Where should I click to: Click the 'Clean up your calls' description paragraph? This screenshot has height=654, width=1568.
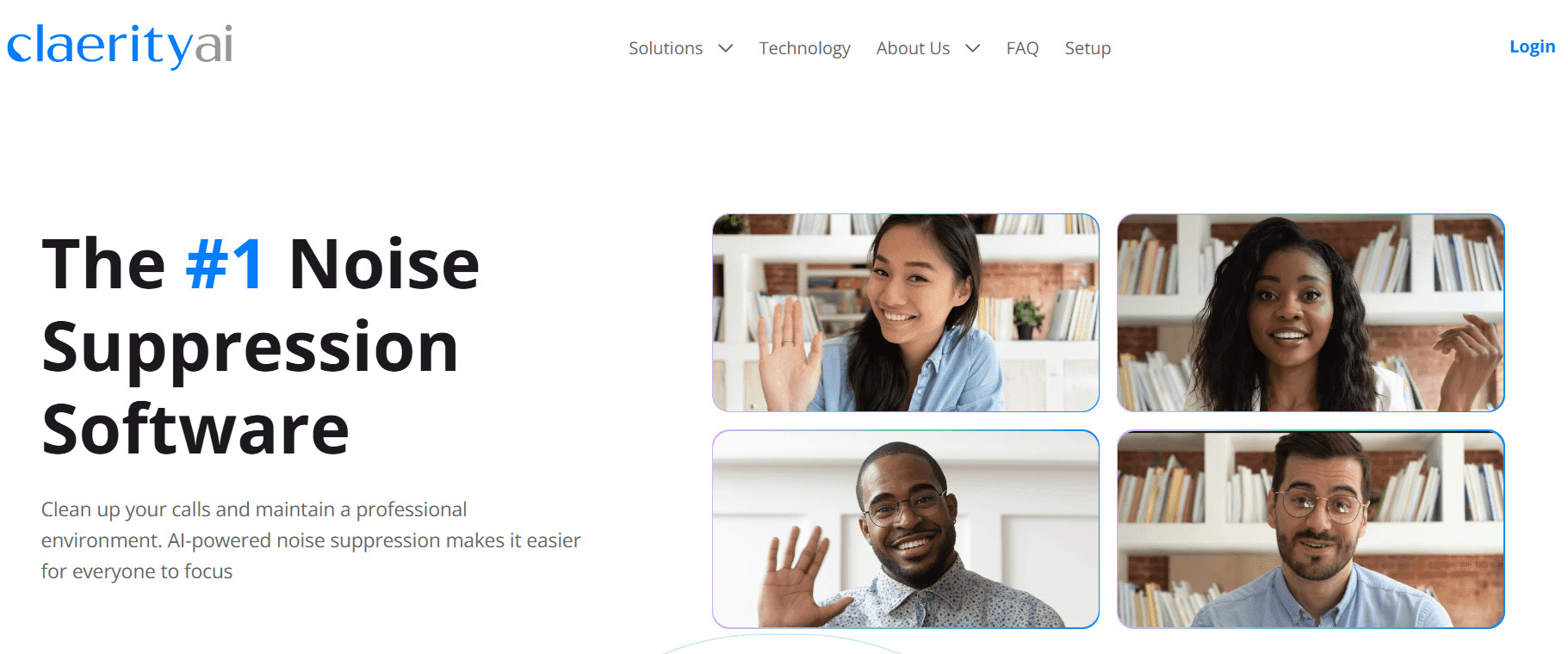311,540
